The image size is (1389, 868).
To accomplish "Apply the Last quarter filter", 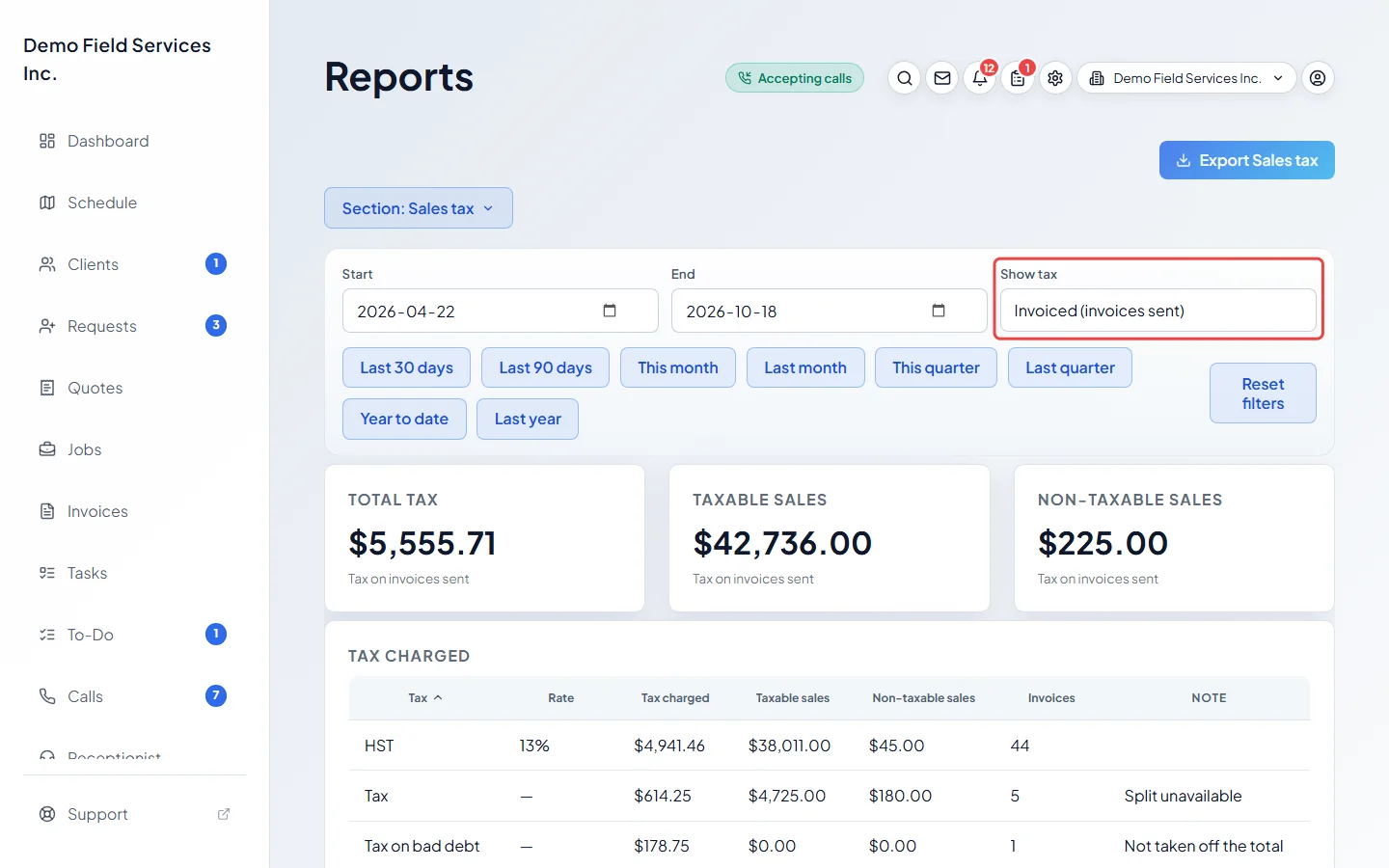I will [1070, 367].
